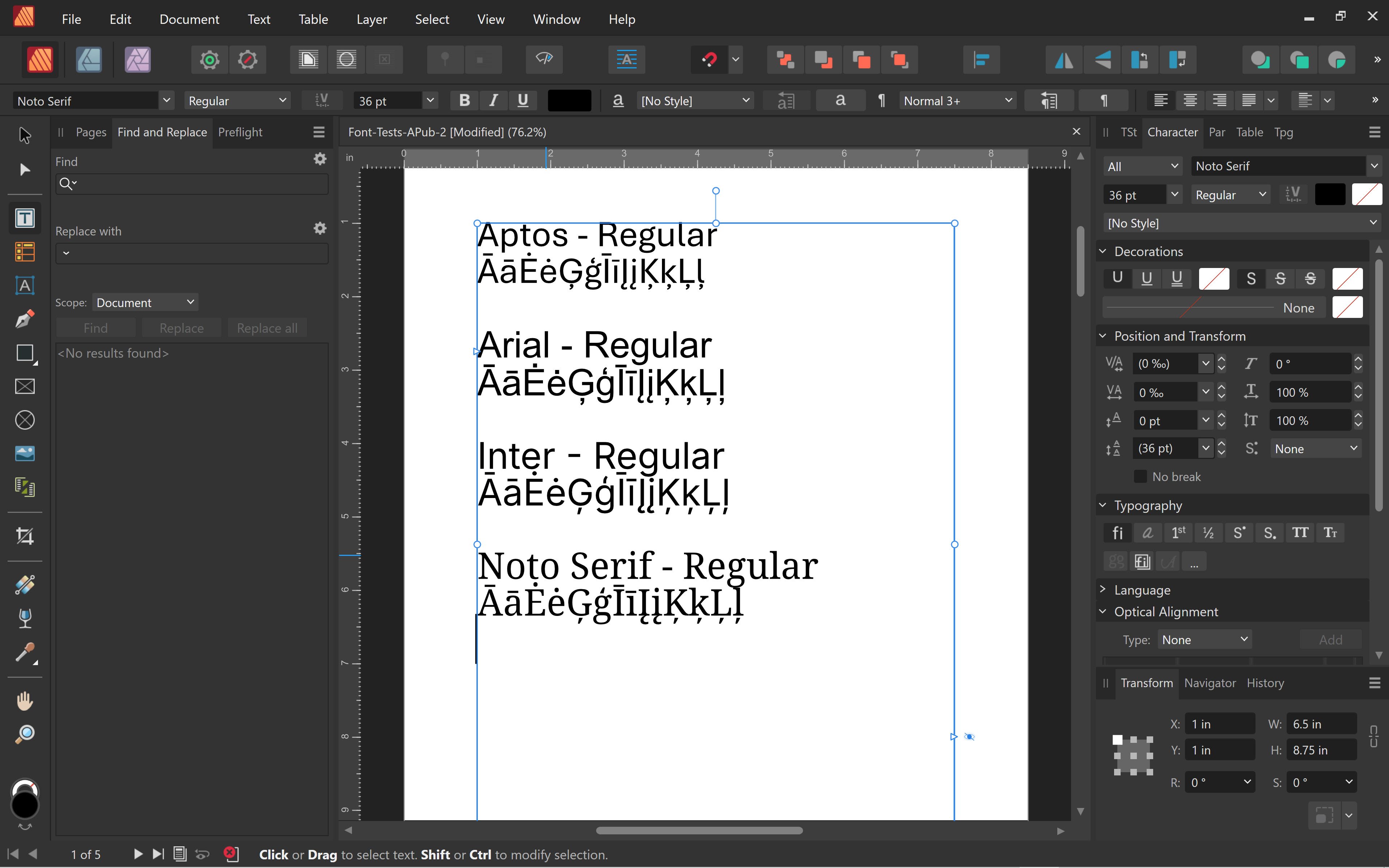Activate the Frame Text tool
This screenshot has height=868, width=1389.
click(25, 218)
